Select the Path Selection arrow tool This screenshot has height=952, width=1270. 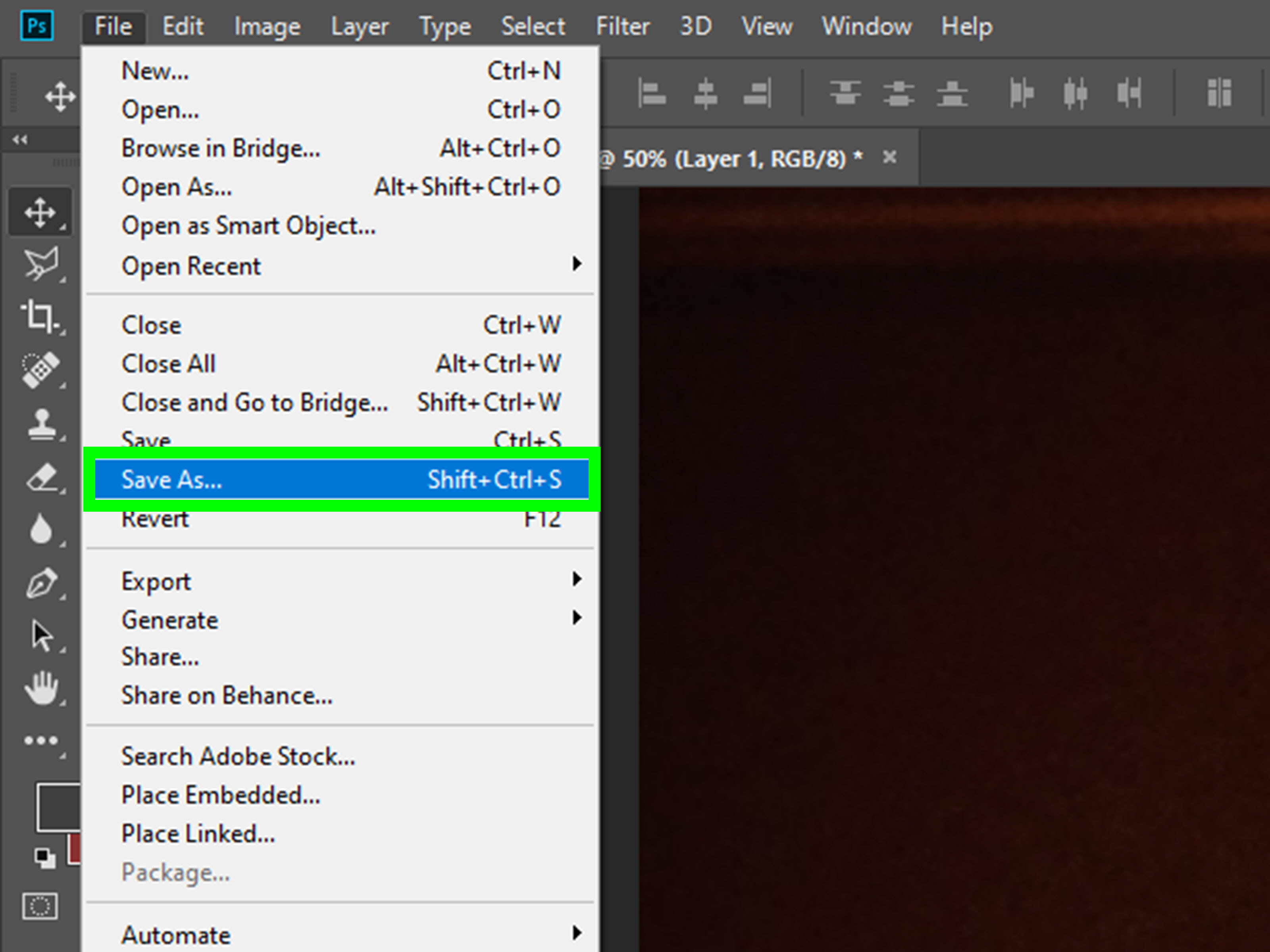pos(42,635)
